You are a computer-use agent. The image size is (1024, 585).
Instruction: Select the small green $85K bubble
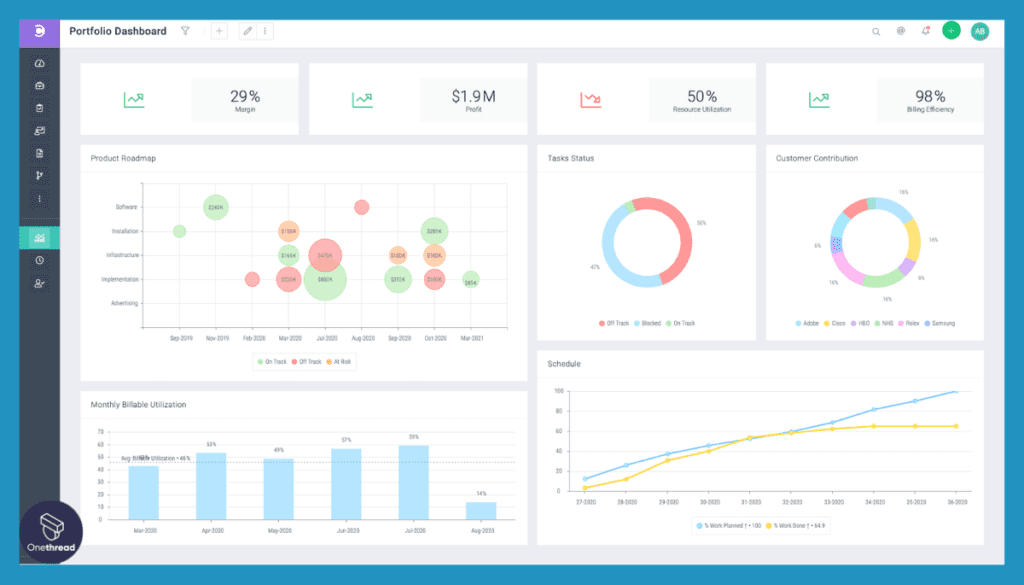(x=471, y=281)
